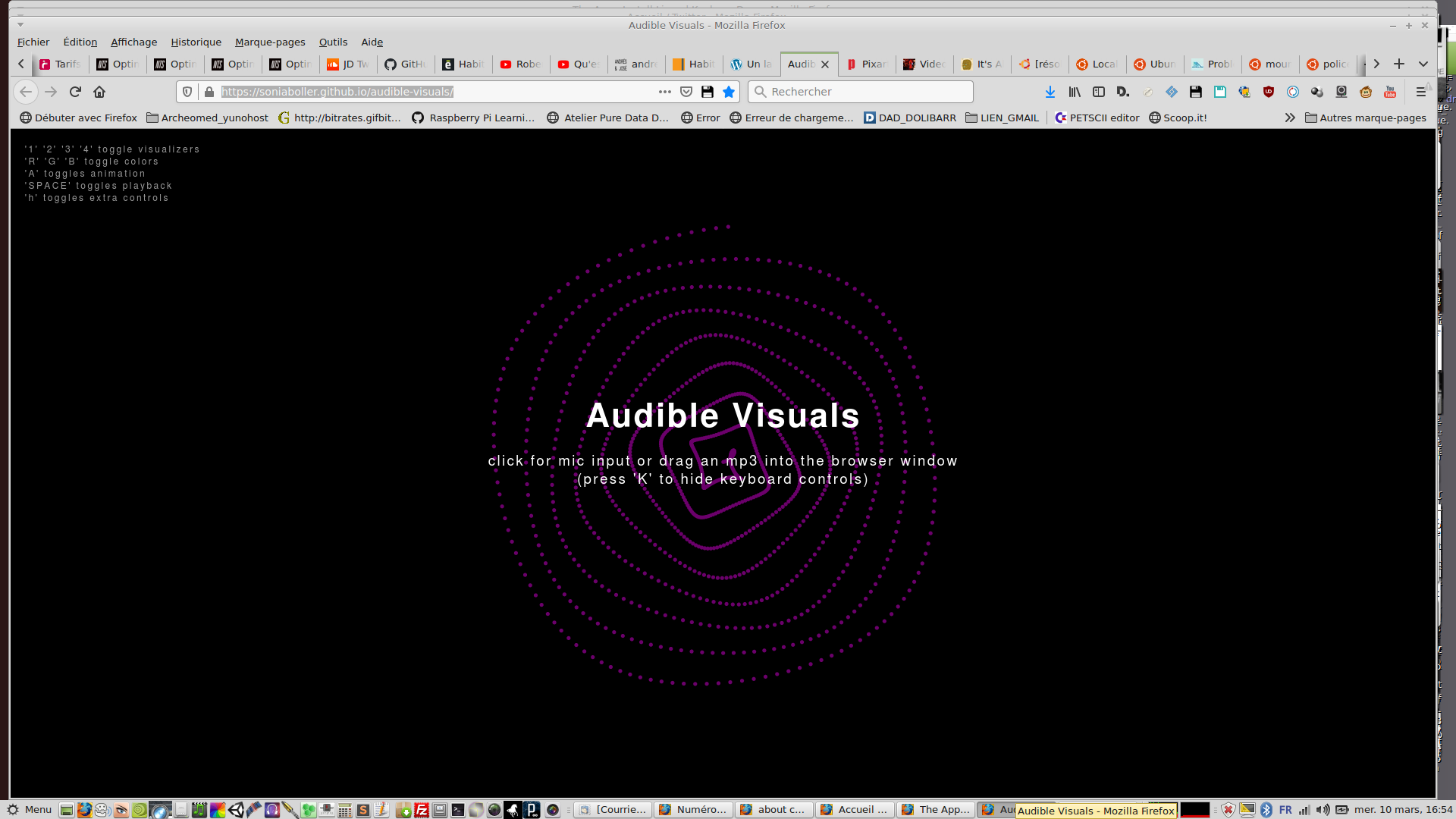Open the page actions three-dots menu
Screen dimensions: 1456x819
pos(665,92)
